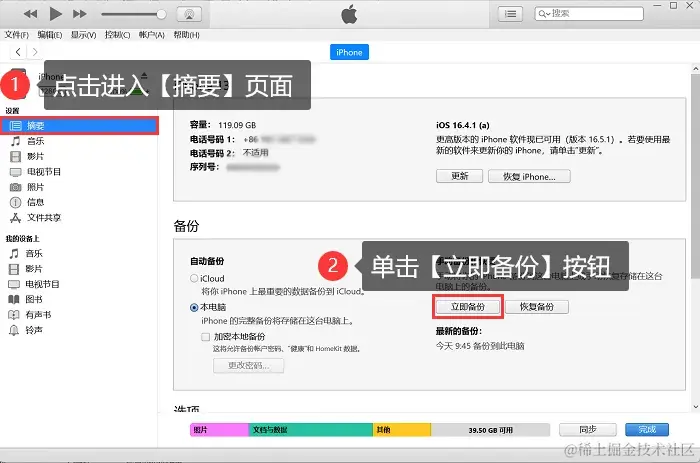Select the iCloud backup radio button
Image resolution: width=700 pixels, height=463 pixels.
point(194,278)
